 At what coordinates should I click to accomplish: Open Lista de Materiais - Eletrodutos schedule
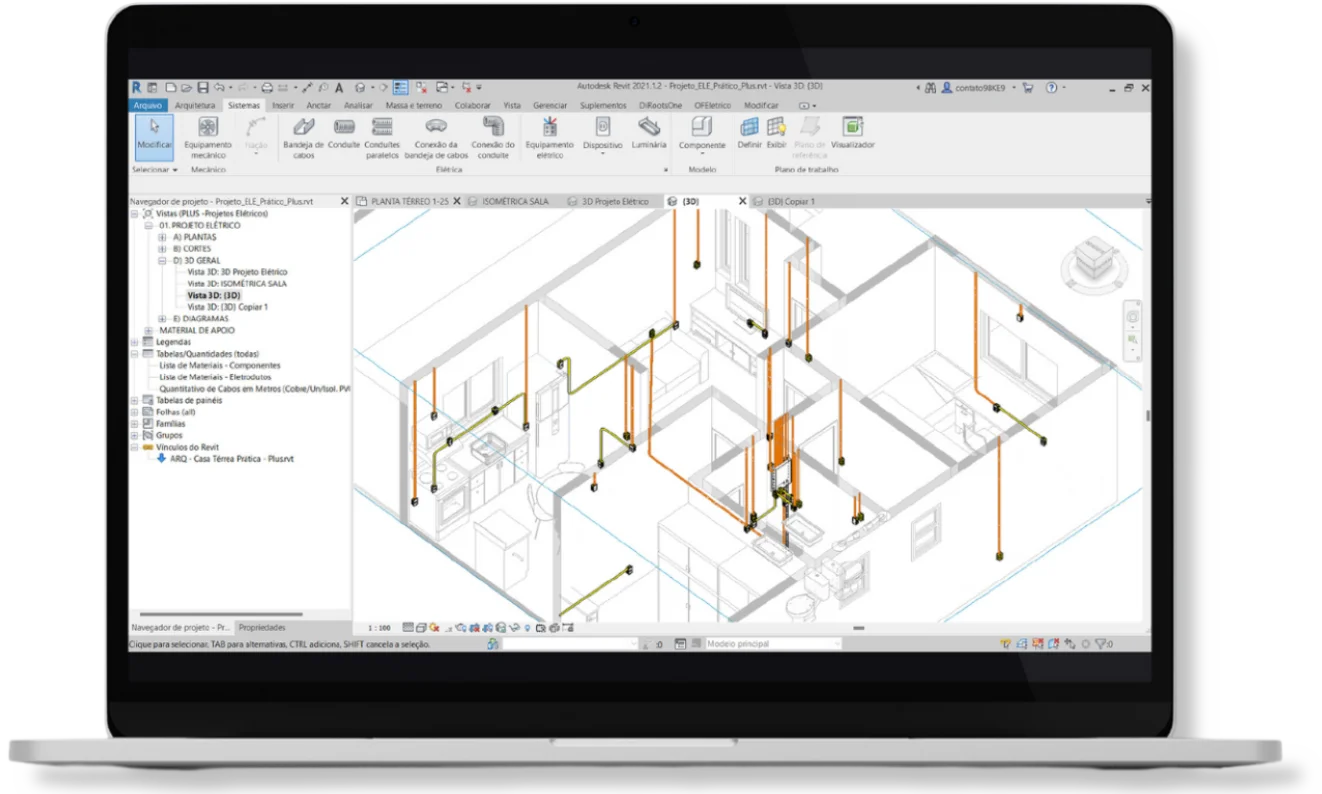click(x=215, y=377)
